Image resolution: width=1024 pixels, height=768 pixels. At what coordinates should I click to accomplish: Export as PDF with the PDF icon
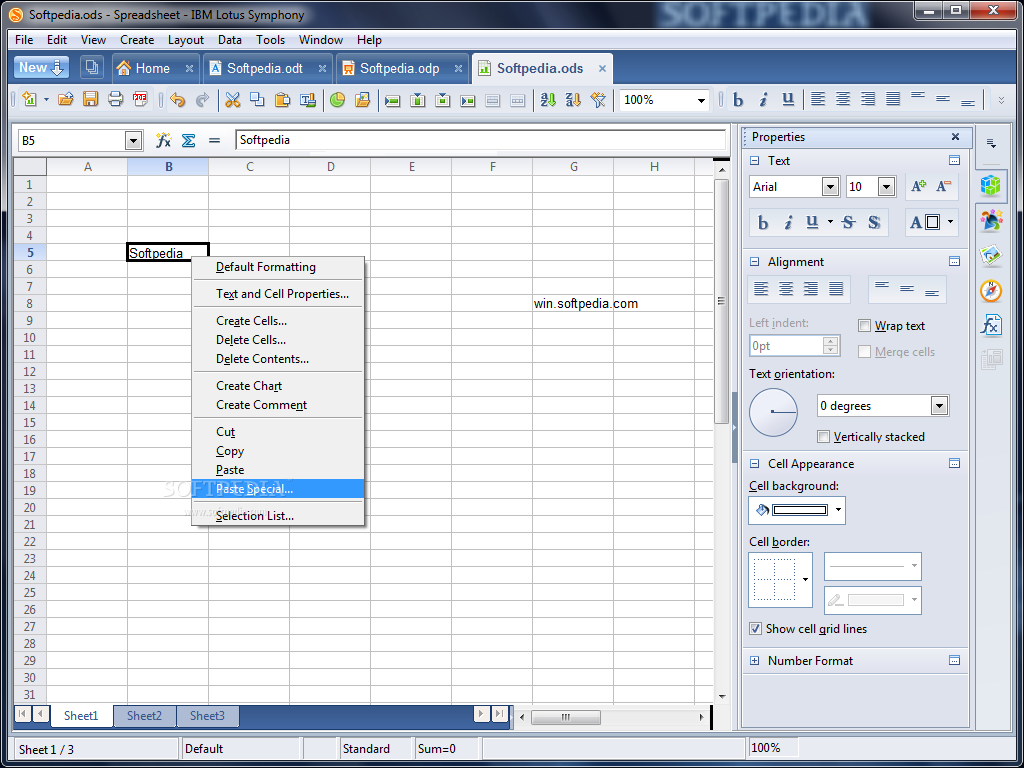[140, 99]
